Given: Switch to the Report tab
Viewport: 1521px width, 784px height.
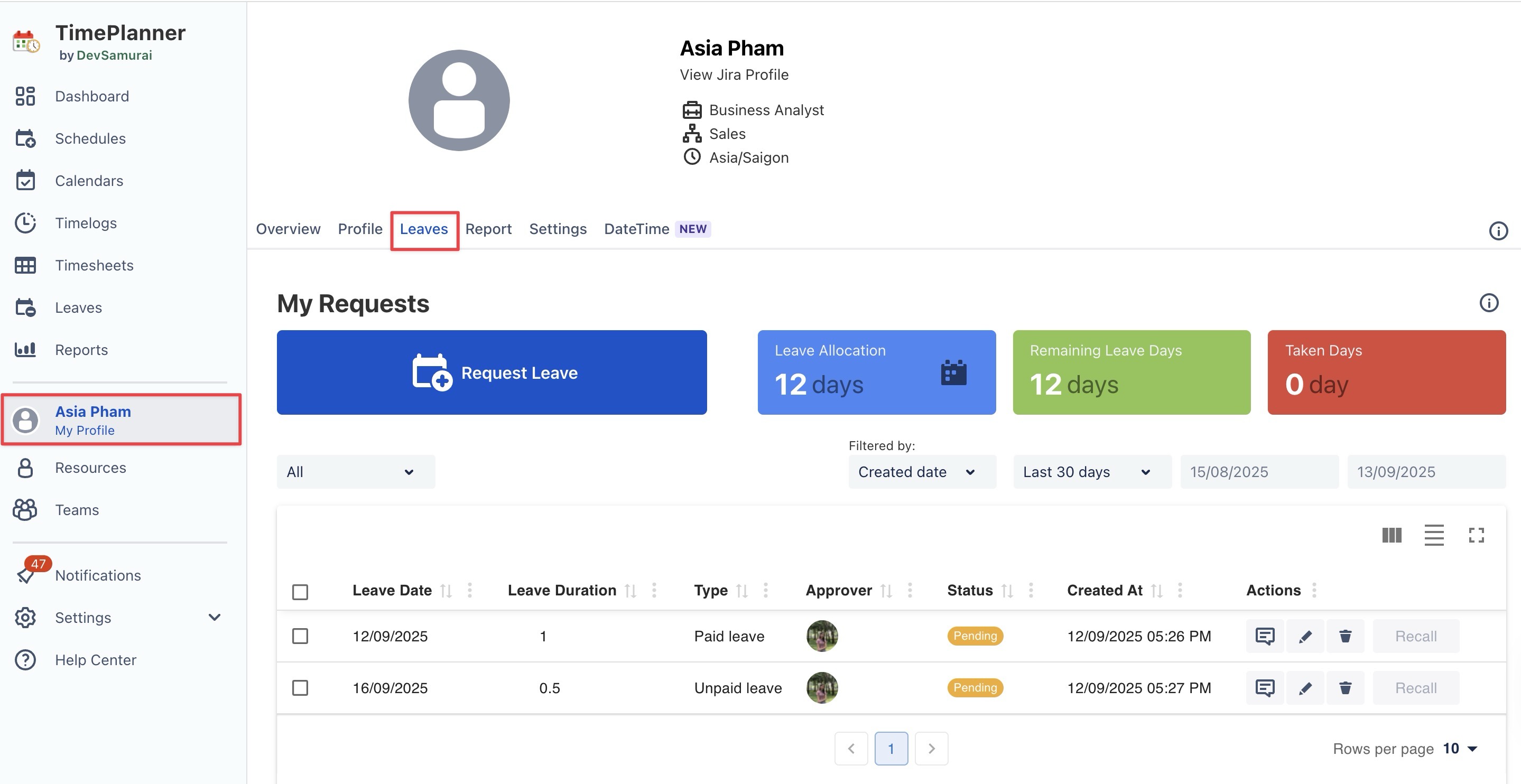Looking at the screenshot, I should [x=488, y=229].
